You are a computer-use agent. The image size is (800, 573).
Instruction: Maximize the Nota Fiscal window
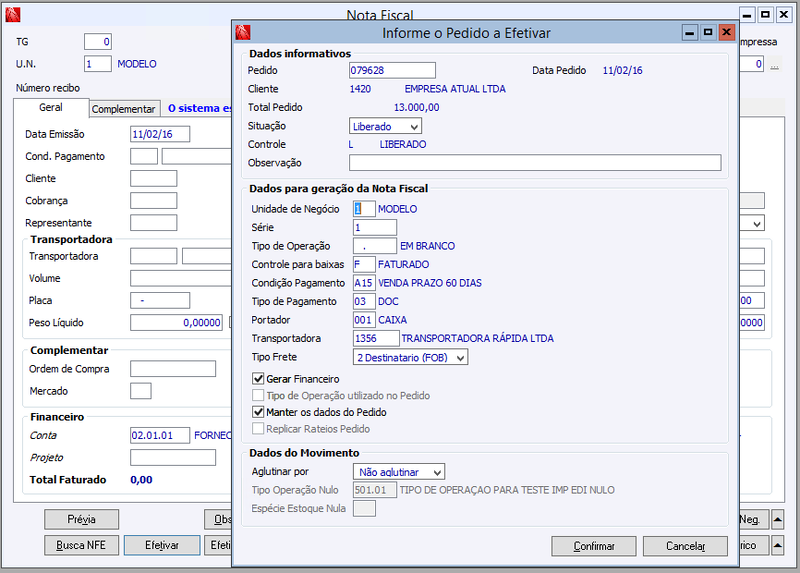(x=765, y=15)
